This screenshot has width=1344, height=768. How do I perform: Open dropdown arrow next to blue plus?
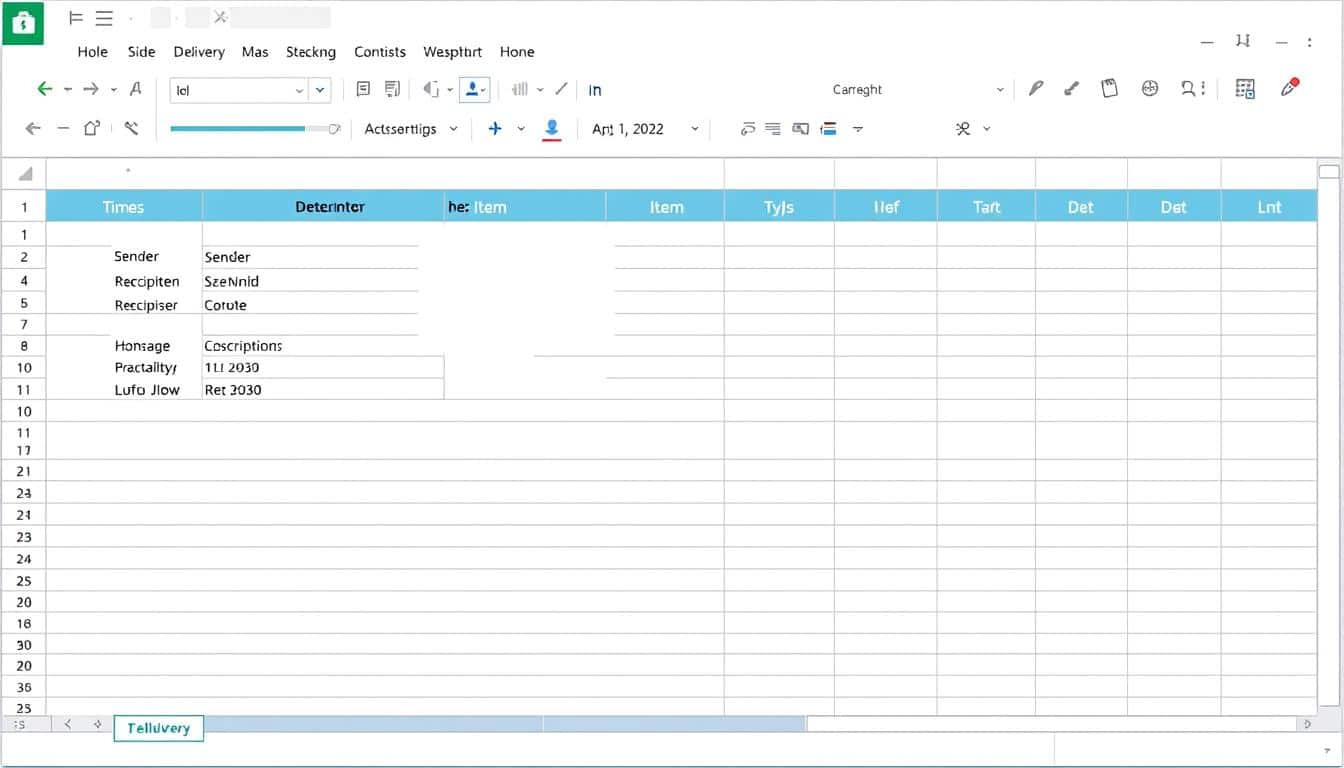[521, 129]
